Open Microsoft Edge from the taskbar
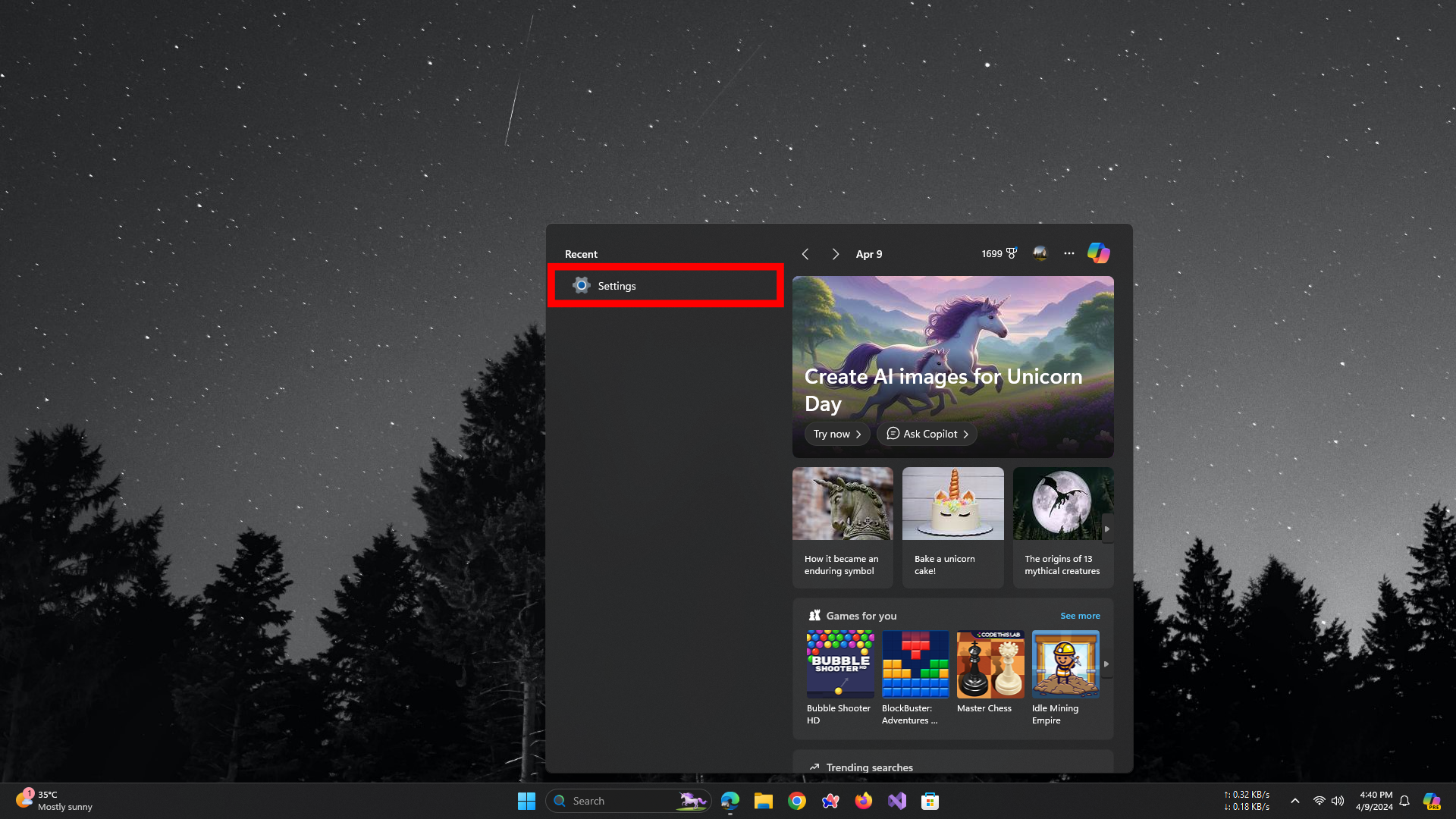The width and height of the screenshot is (1456, 819). point(730,801)
